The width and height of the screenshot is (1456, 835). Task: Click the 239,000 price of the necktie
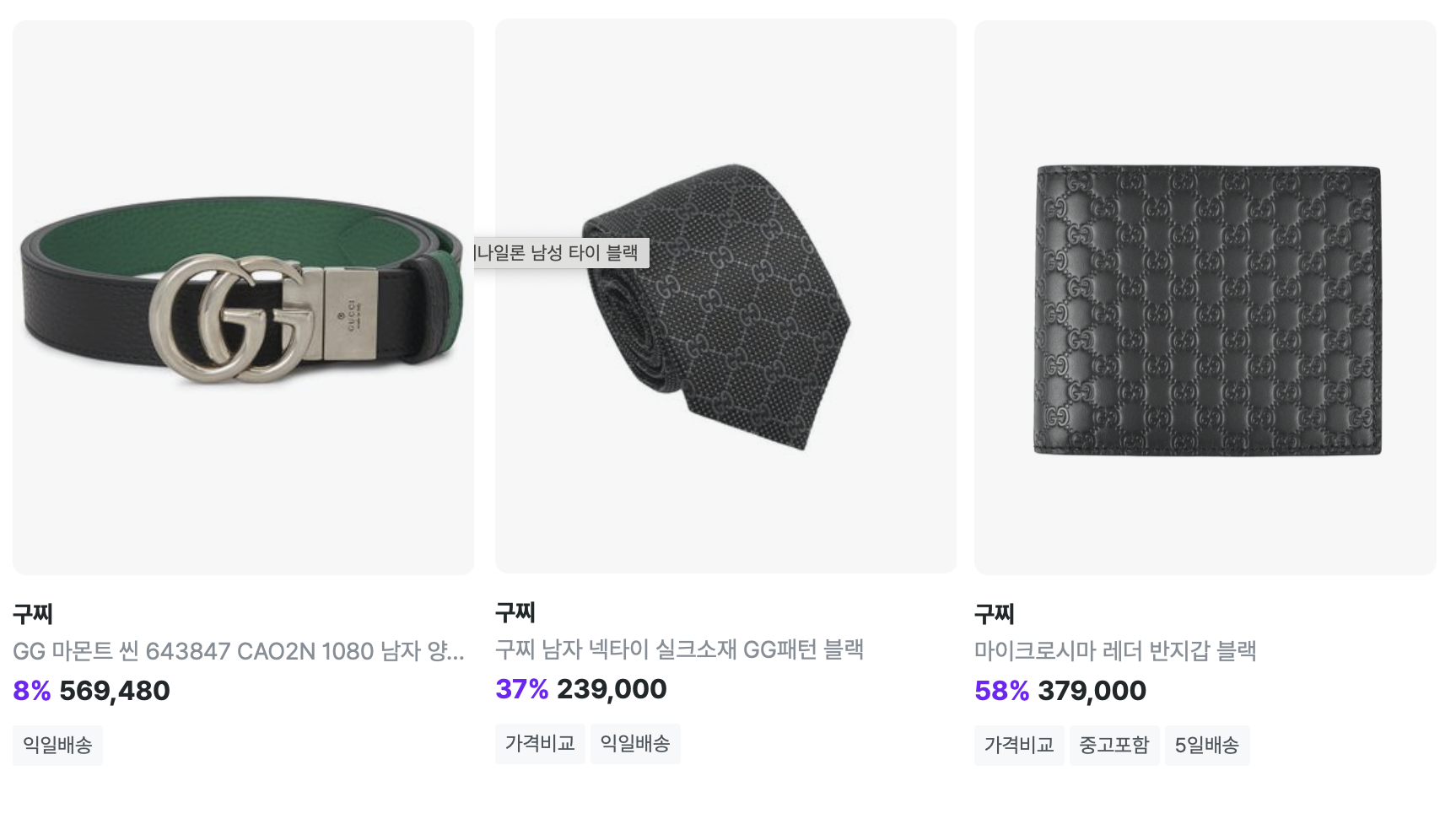click(612, 689)
